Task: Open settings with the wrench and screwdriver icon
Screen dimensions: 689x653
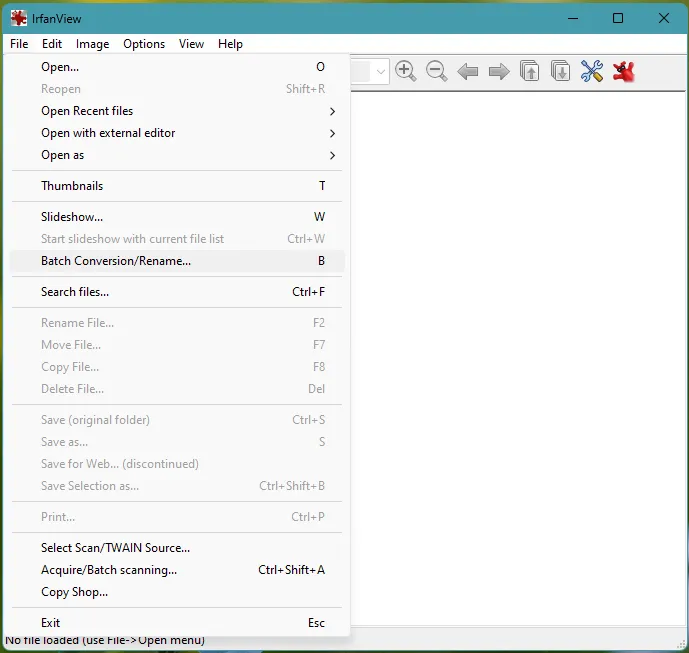Action: pos(591,71)
